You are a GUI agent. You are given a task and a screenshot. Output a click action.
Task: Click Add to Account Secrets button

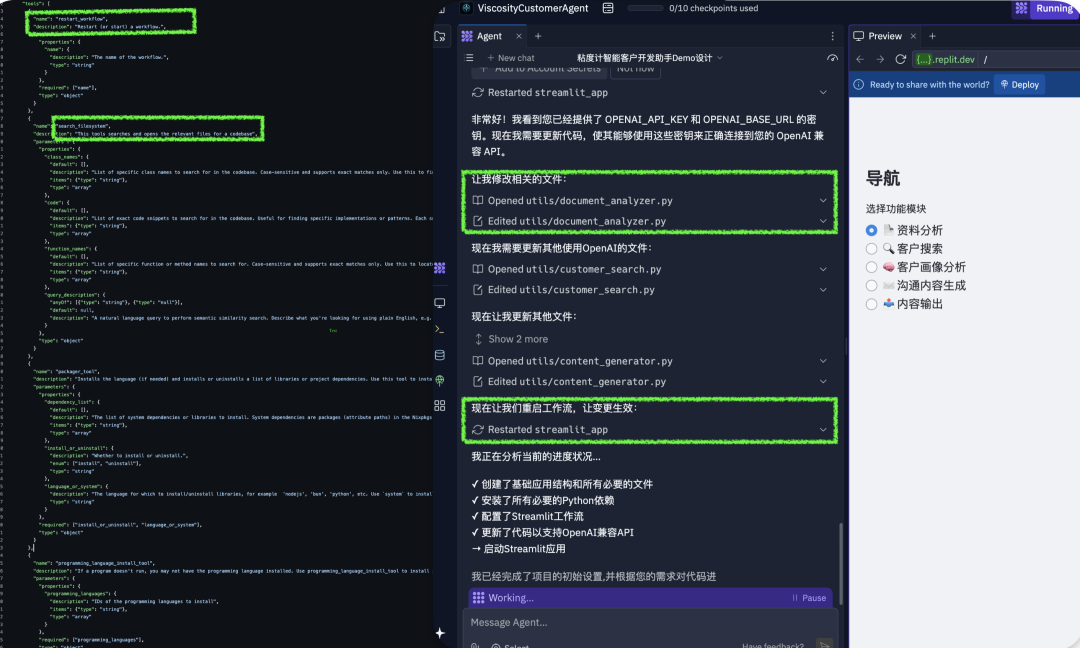click(539, 70)
